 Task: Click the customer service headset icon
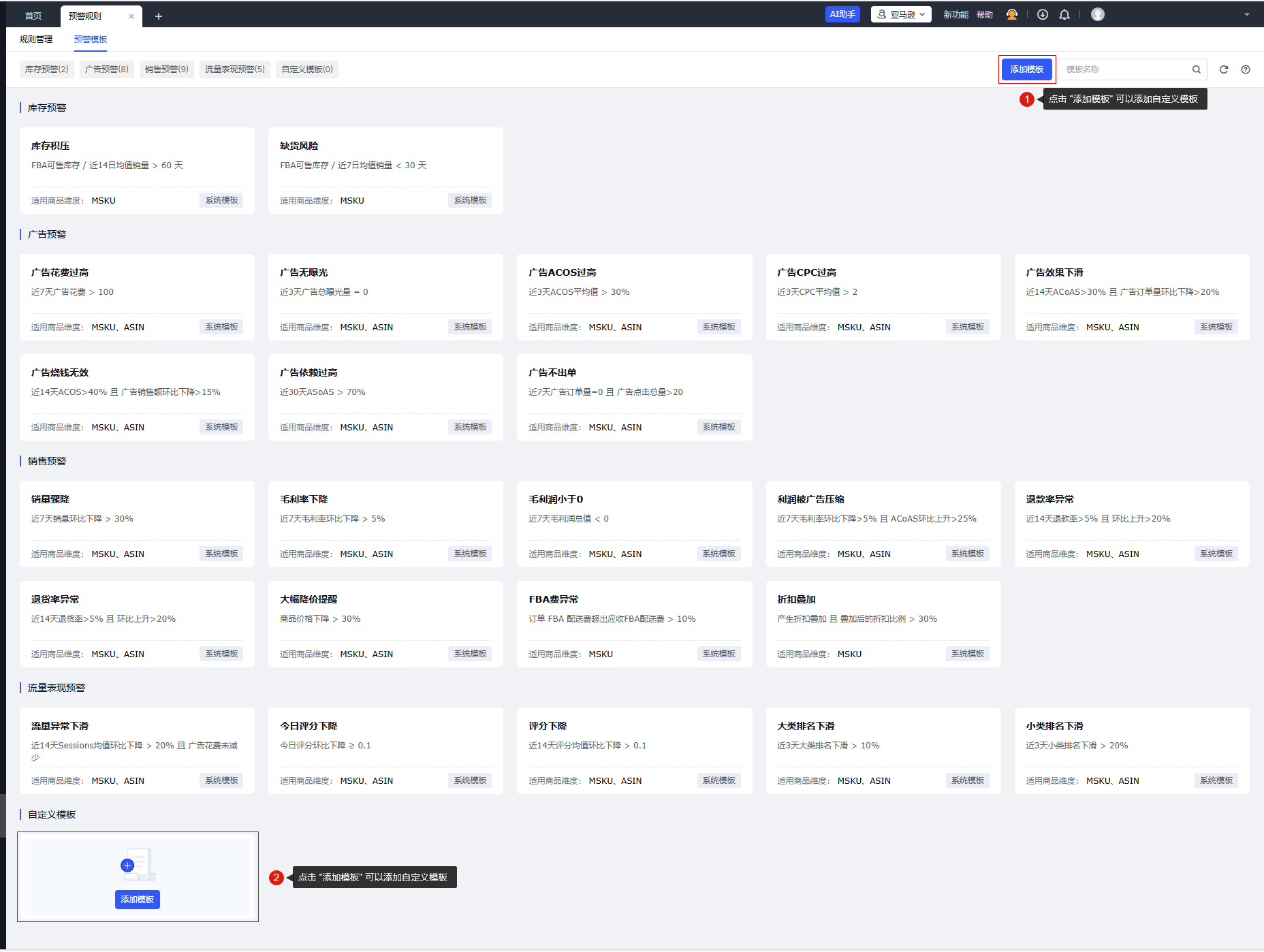pyautogui.click(x=1012, y=14)
